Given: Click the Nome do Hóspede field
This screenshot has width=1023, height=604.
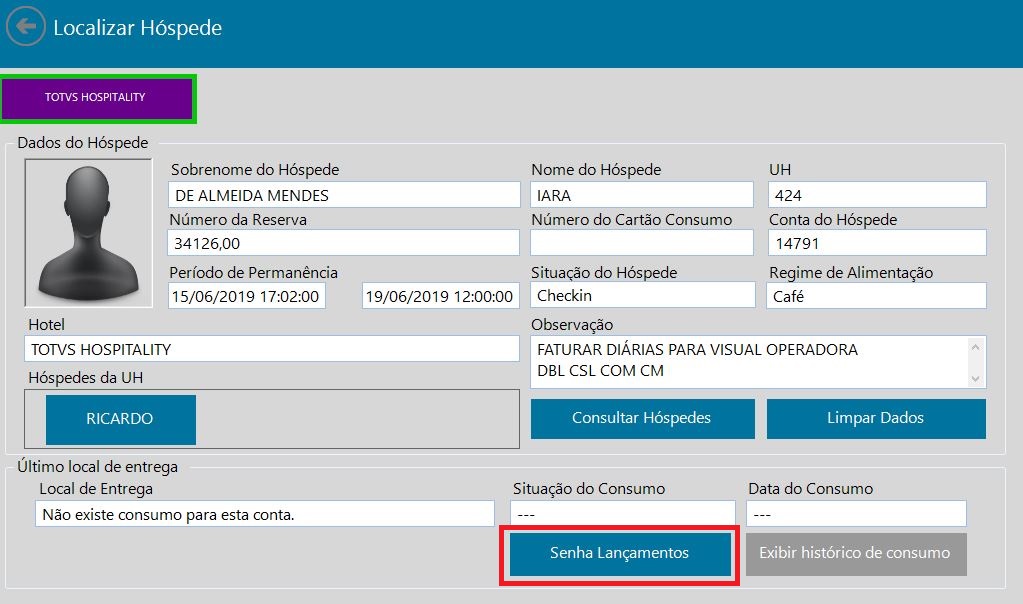Looking at the screenshot, I should coord(642,195).
